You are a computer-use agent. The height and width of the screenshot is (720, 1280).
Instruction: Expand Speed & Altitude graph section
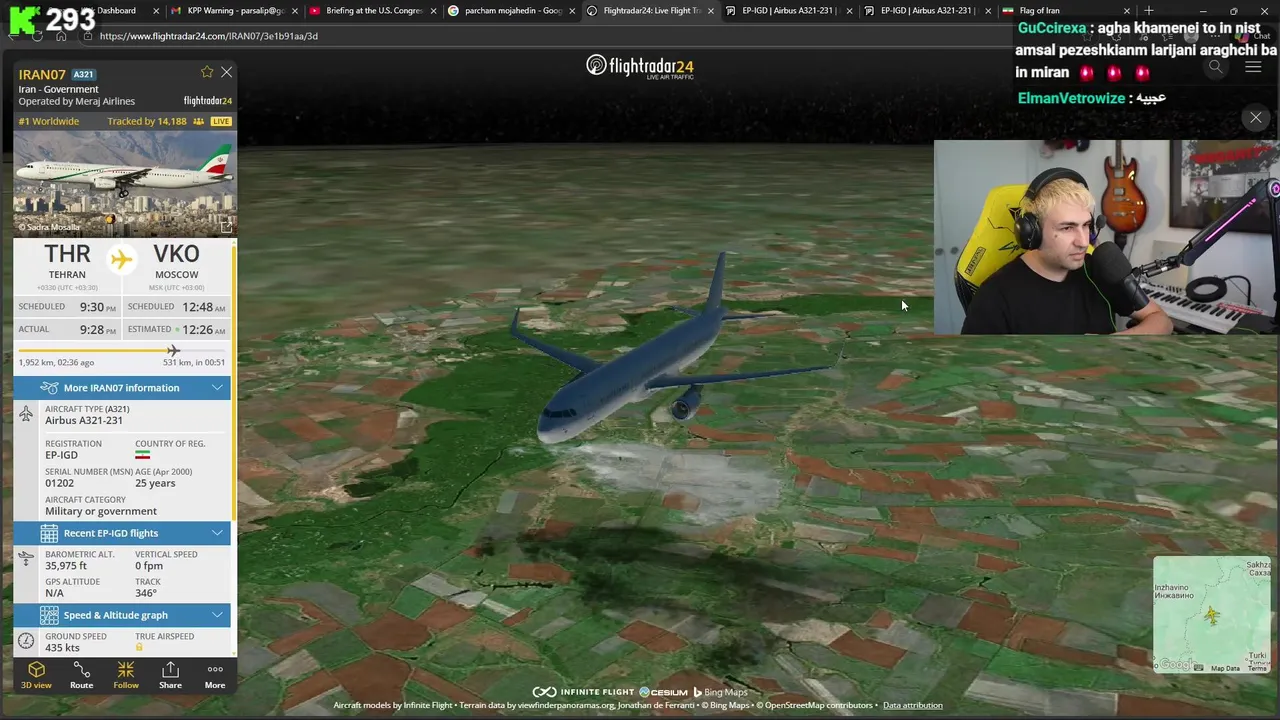click(x=122, y=615)
